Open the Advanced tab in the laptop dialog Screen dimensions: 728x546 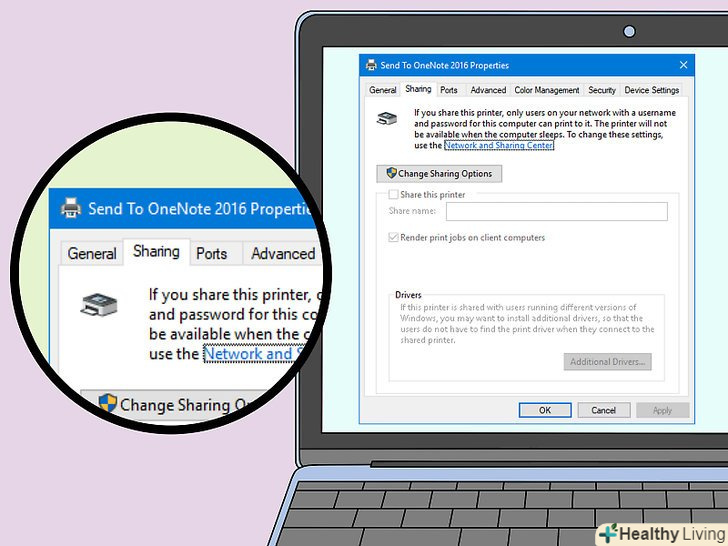point(488,90)
